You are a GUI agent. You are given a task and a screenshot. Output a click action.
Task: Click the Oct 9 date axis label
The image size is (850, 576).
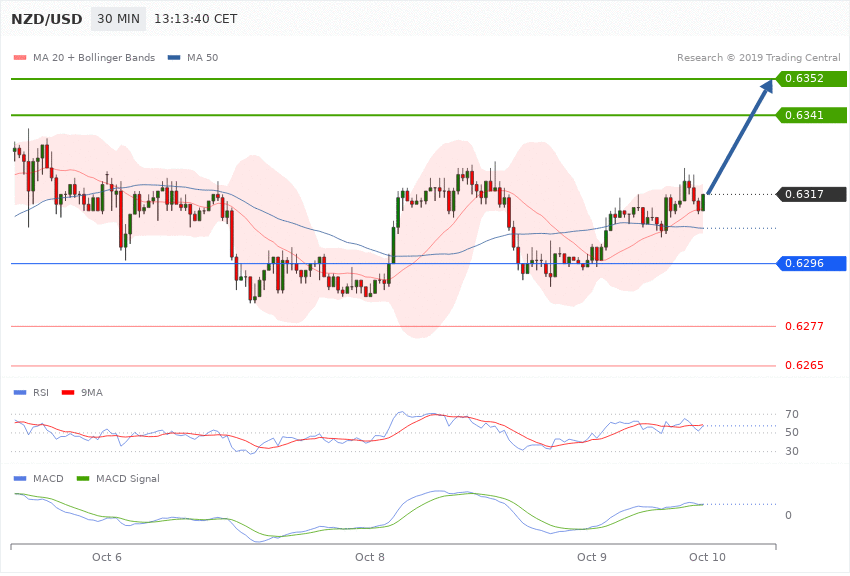(592, 557)
